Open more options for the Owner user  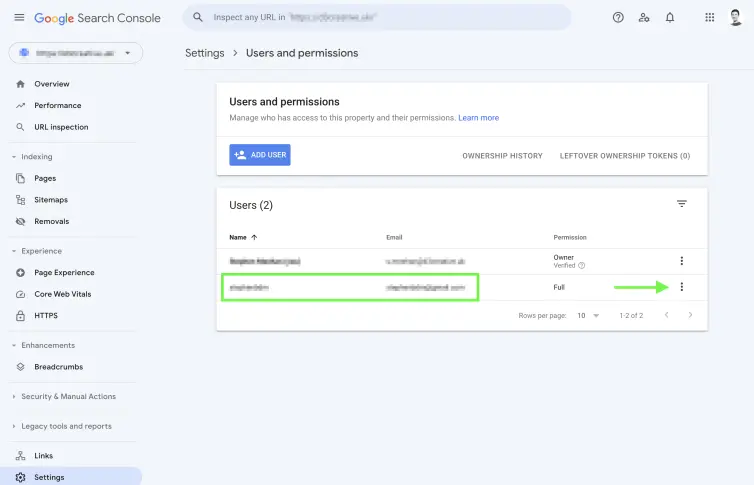(682, 261)
